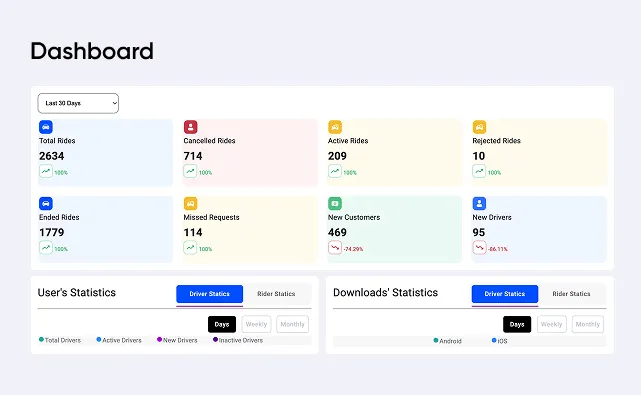
Task: Click the New Drivers value 95
Action: click(479, 233)
